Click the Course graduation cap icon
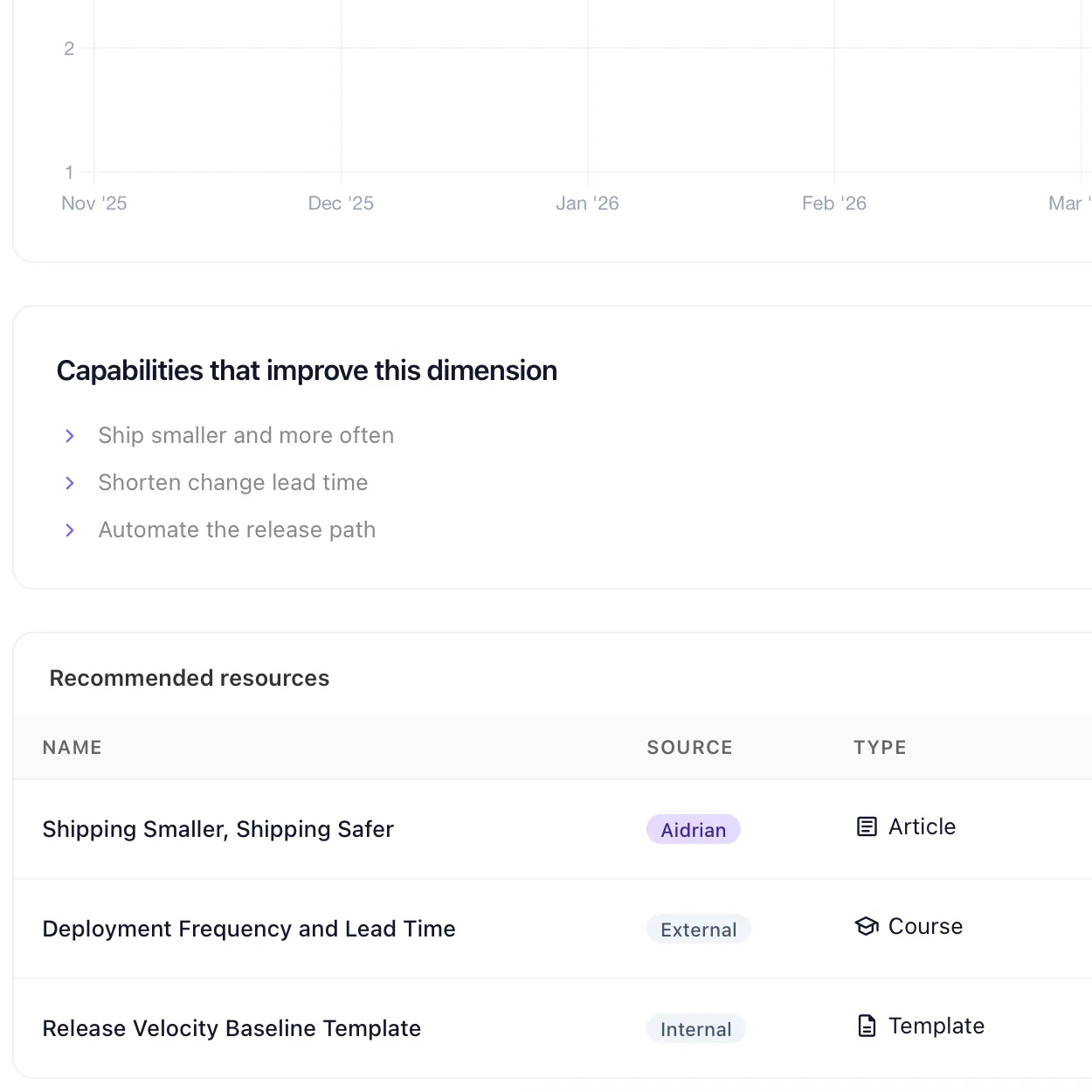 867,926
